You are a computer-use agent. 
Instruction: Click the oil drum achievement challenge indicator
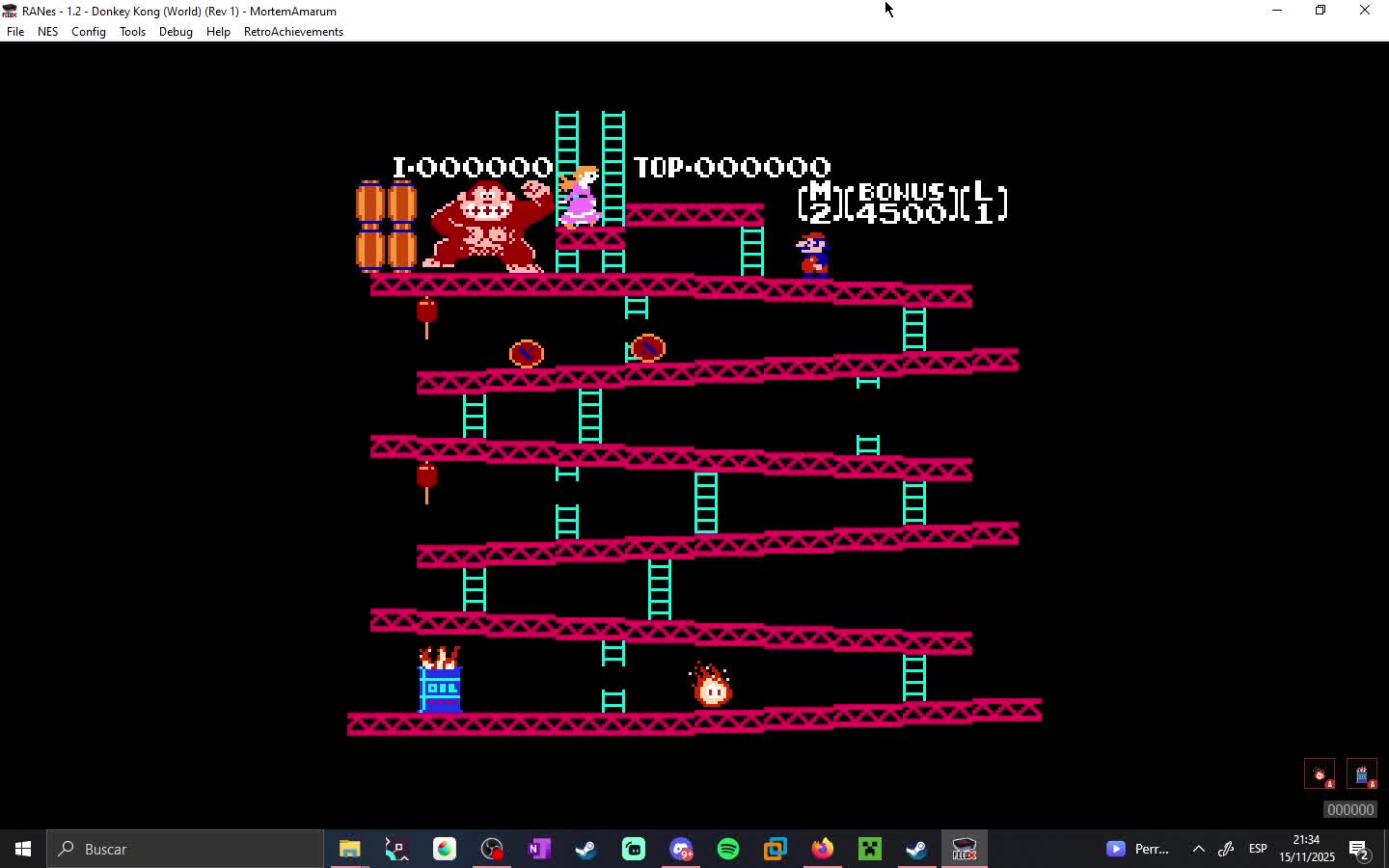point(1363,773)
